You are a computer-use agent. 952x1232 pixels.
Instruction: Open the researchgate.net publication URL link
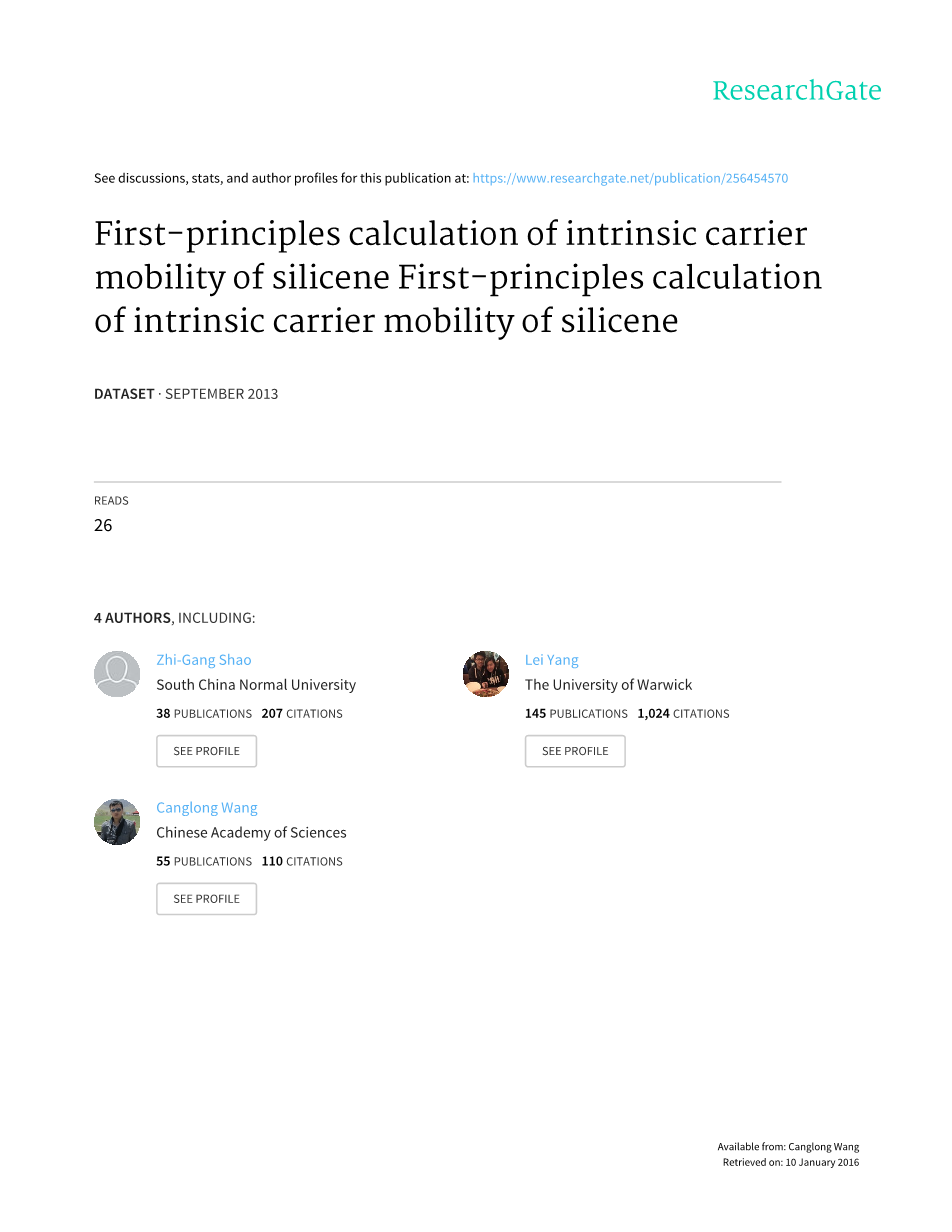click(x=630, y=178)
